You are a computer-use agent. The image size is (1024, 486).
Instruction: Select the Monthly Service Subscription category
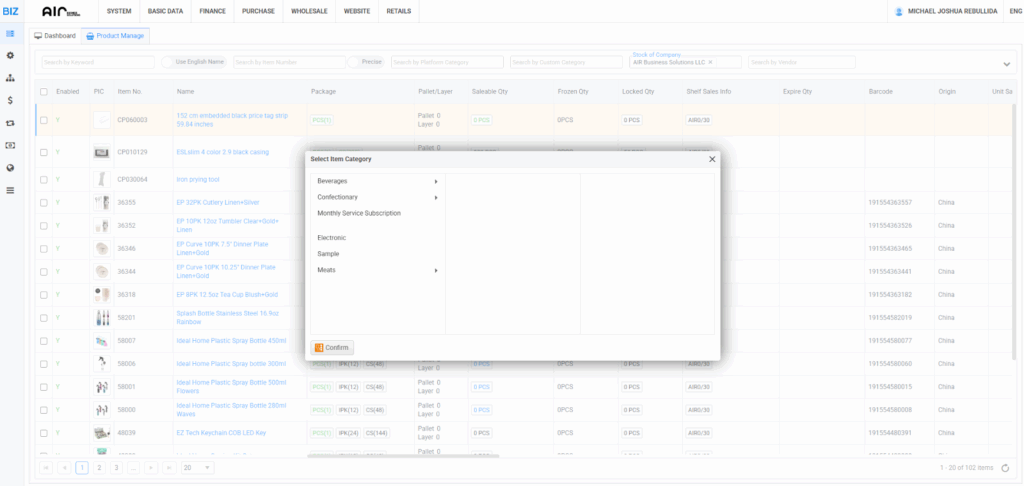[359, 213]
